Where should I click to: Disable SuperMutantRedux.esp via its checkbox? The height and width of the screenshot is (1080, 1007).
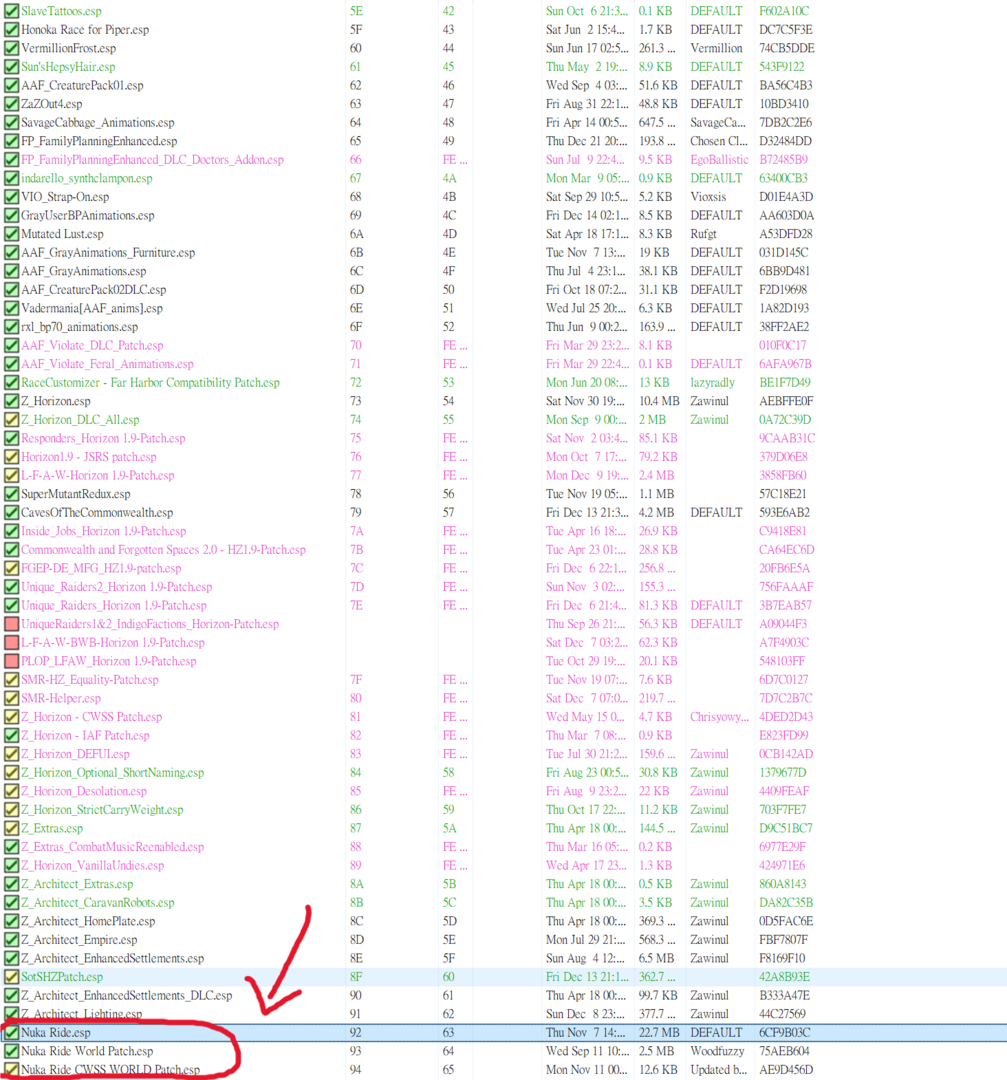[x=11, y=494]
